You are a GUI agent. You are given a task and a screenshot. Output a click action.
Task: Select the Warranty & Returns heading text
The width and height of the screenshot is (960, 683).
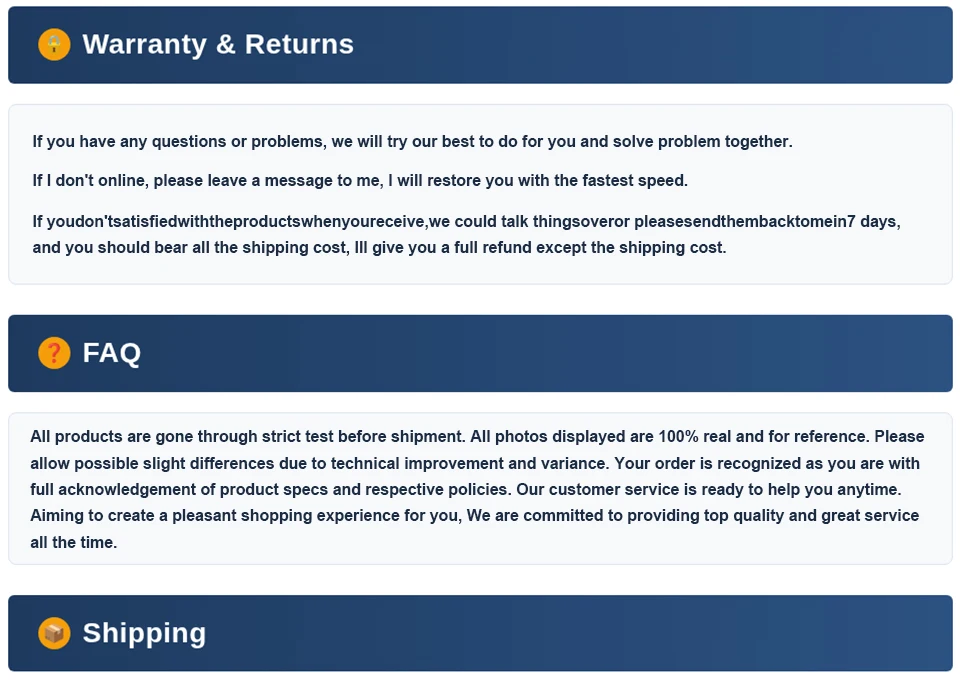(x=218, y=44)
